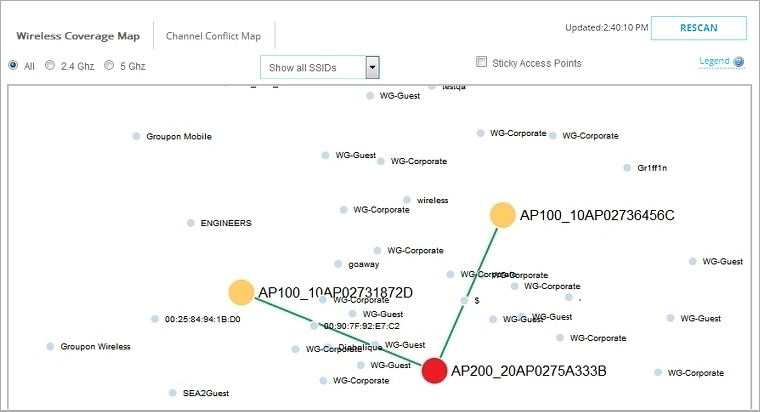Enable the Sticky Access Points checkbox
This screenshot has width=760, height=412.
tap(481, 62)
